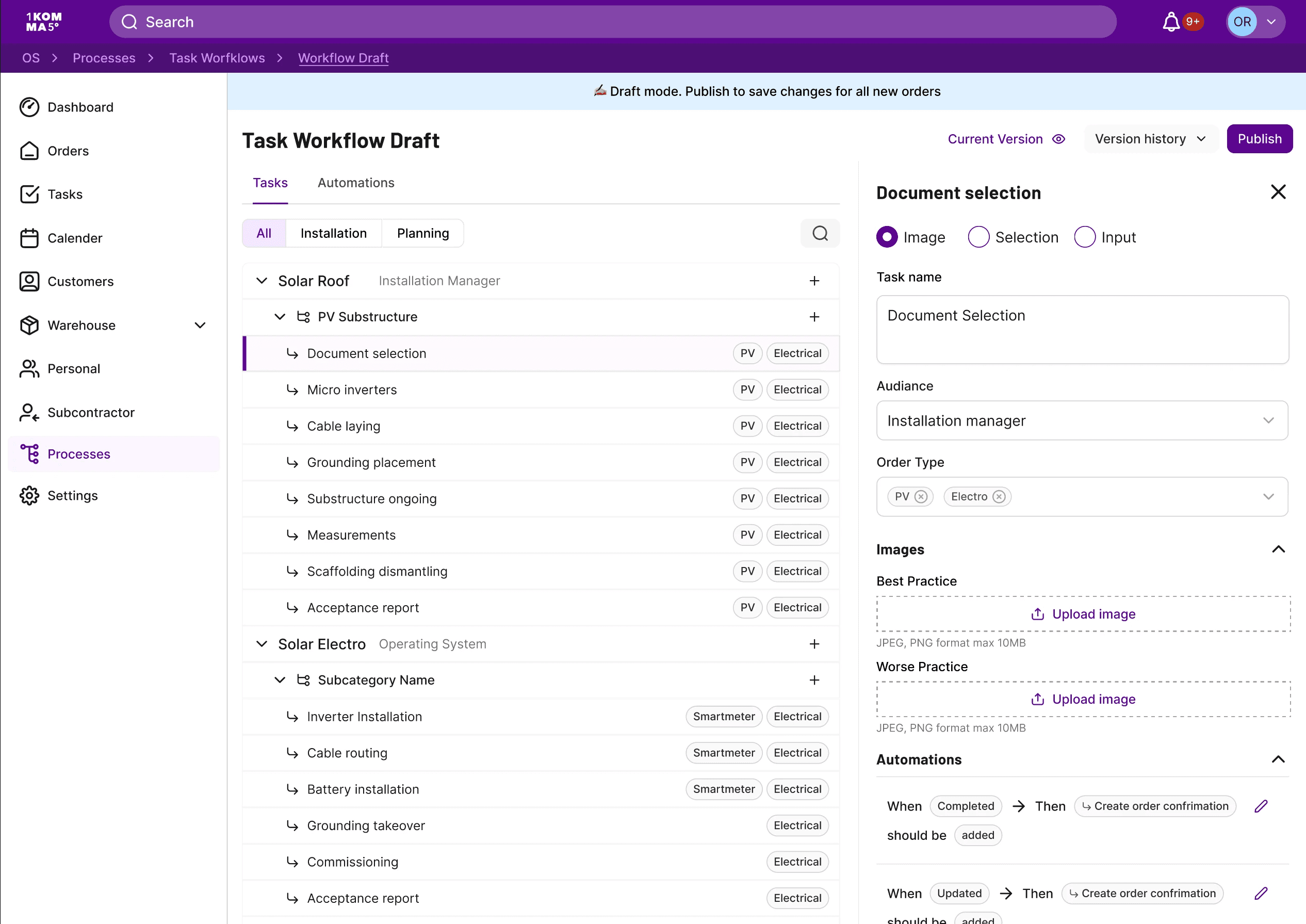Close the Document selection panel
Screen dimensions: 1306x924
1278,192
